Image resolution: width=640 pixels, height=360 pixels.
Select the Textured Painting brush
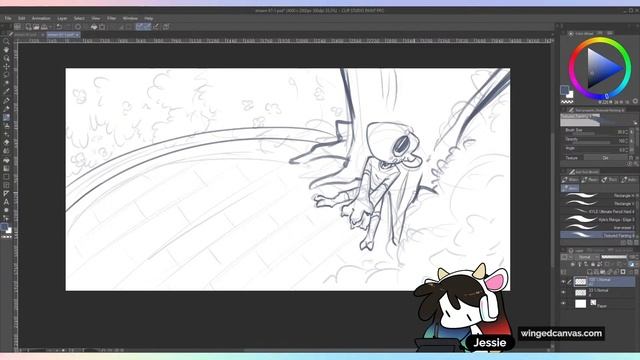pos(598,235)
